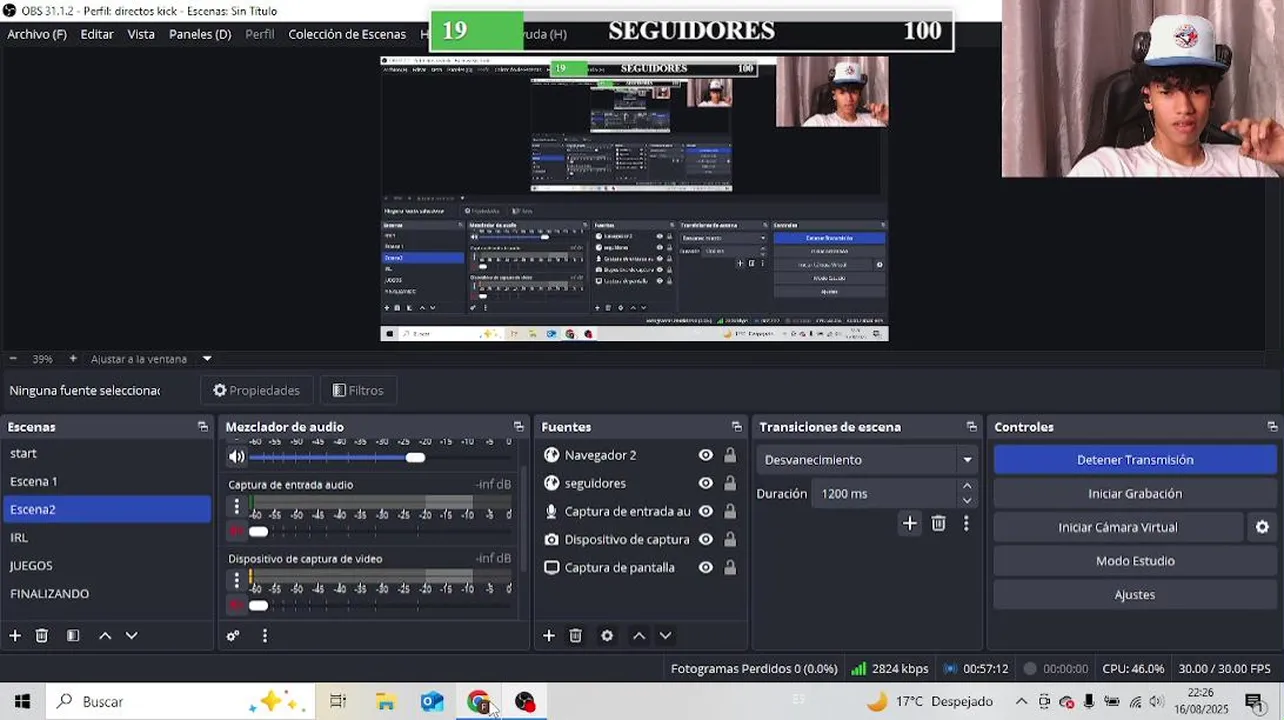Open Paneles (D) menu
This screenshot has height=720, width=1284.
point(200,34)
